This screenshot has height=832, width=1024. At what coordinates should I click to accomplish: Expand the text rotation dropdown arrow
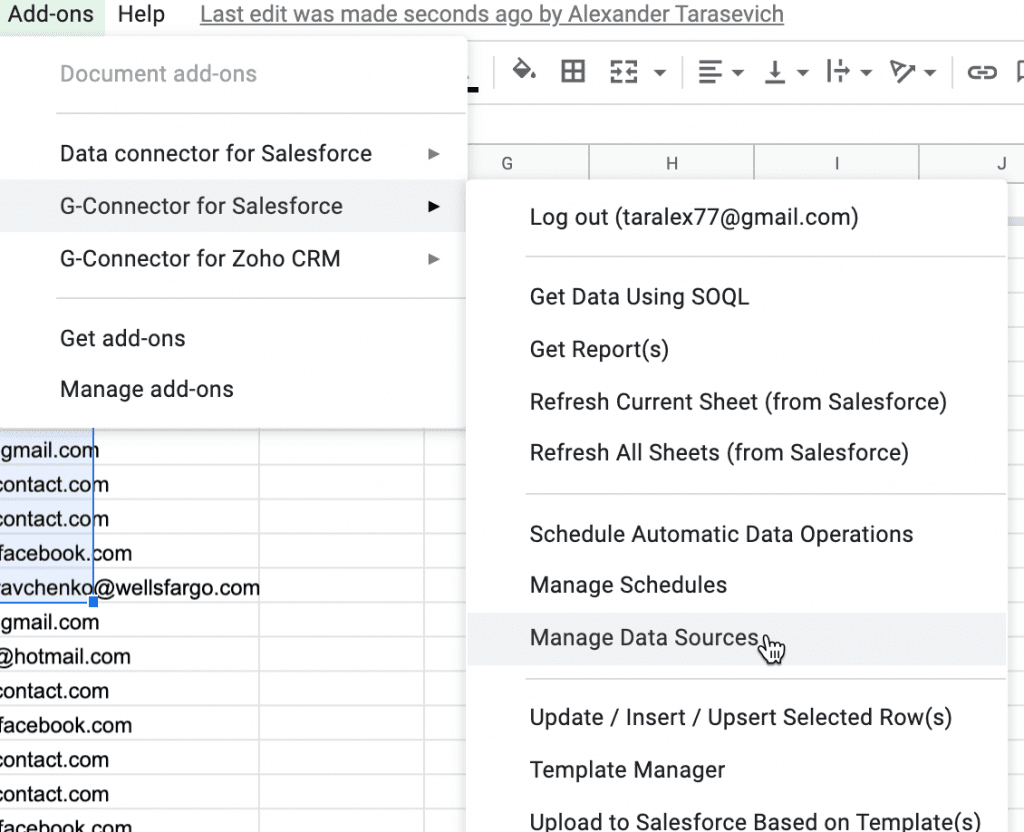pyautogui.click(x=930, y=72)
